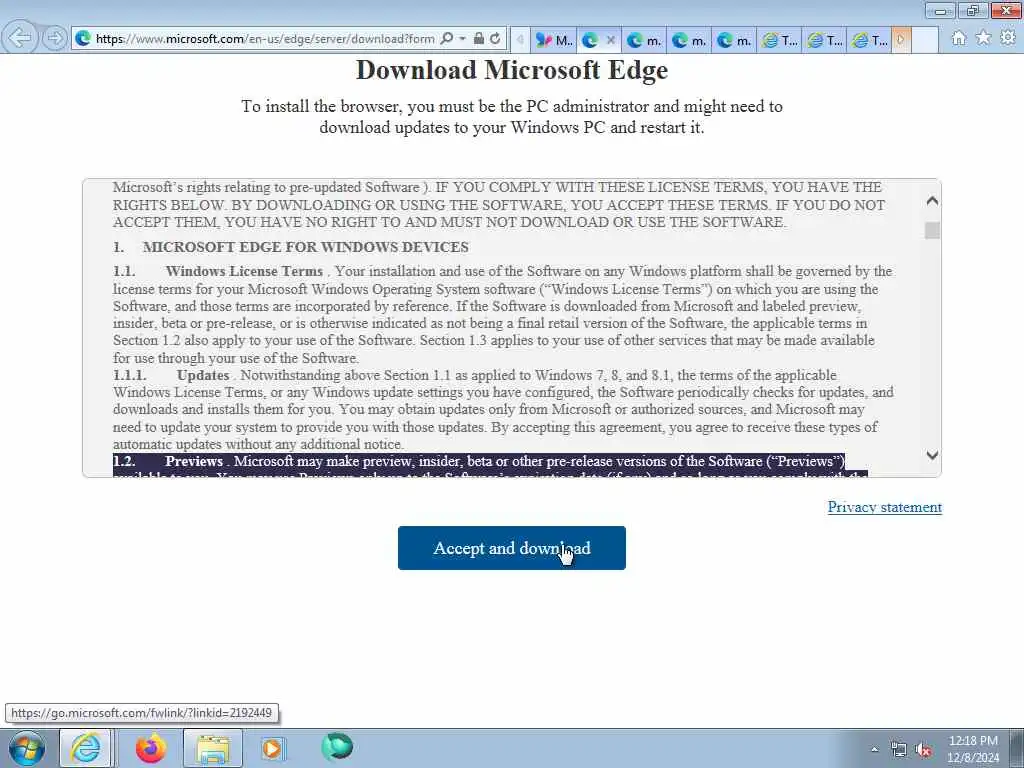Open the clock showing 12:18 PM
The height and width of the screenshot is (768, 1024).
click(x=973, y=749)
